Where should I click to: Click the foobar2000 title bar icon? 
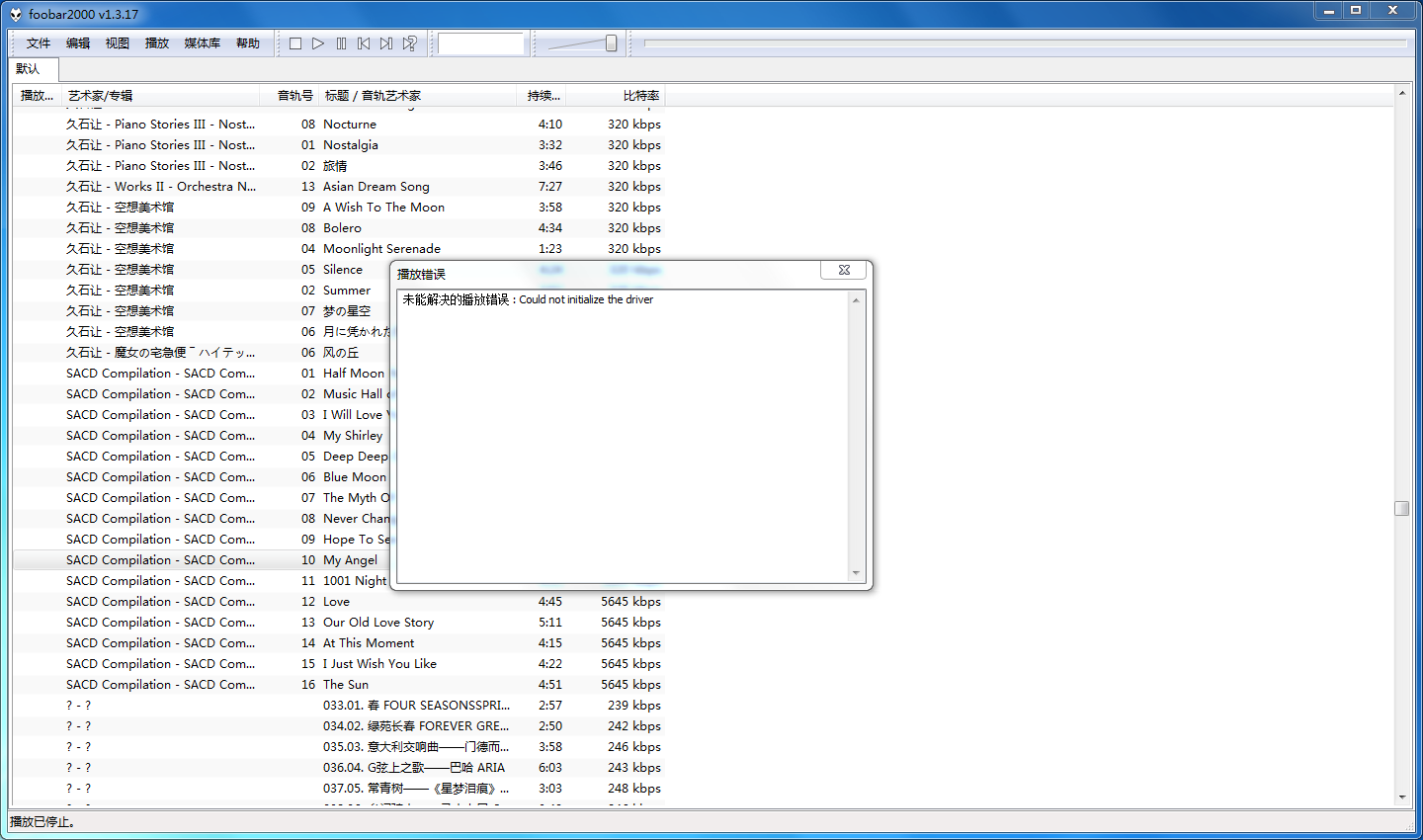pos(15,14)
